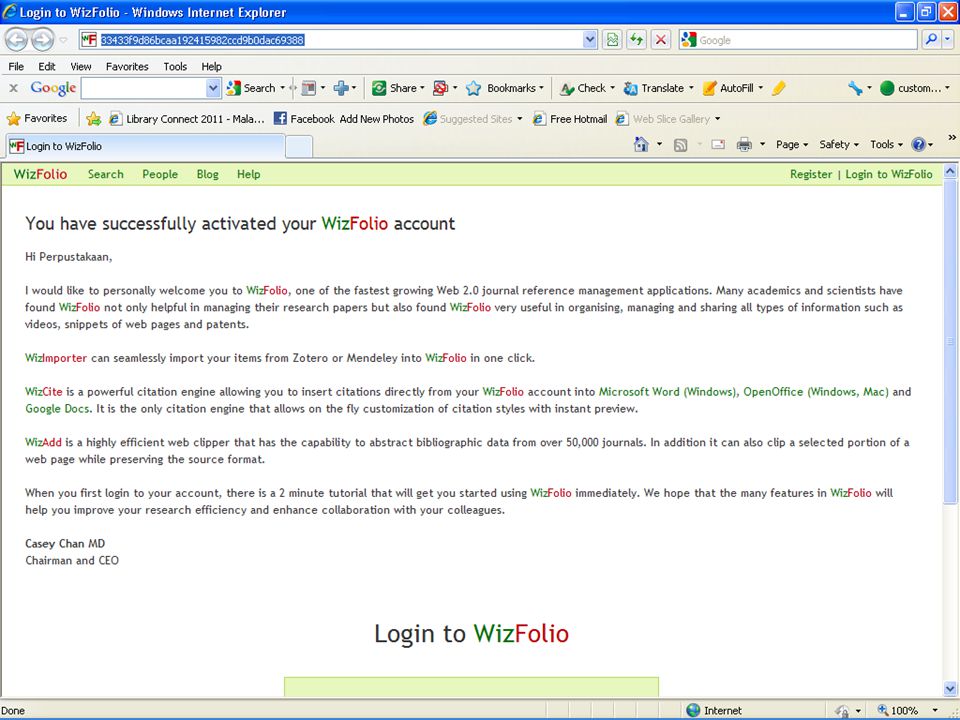Click the magnifier search icon beside Google box

pos(931,40)
